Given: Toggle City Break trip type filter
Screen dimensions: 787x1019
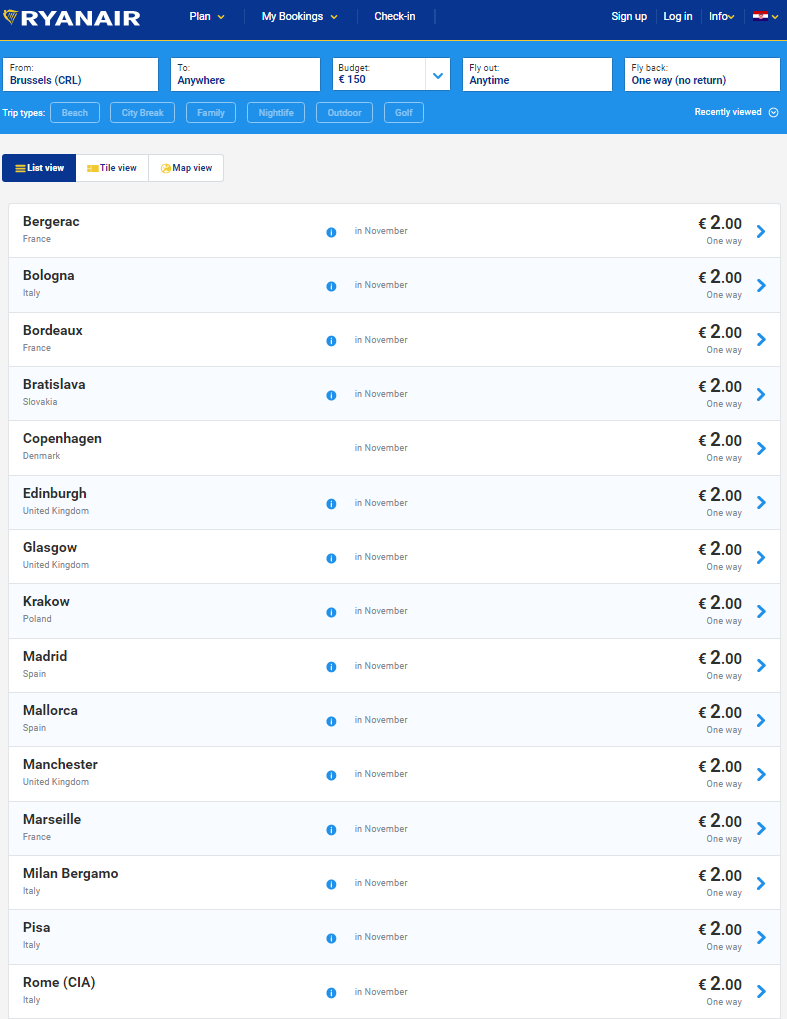Looking at the screenshot, I should pos(142,112).
